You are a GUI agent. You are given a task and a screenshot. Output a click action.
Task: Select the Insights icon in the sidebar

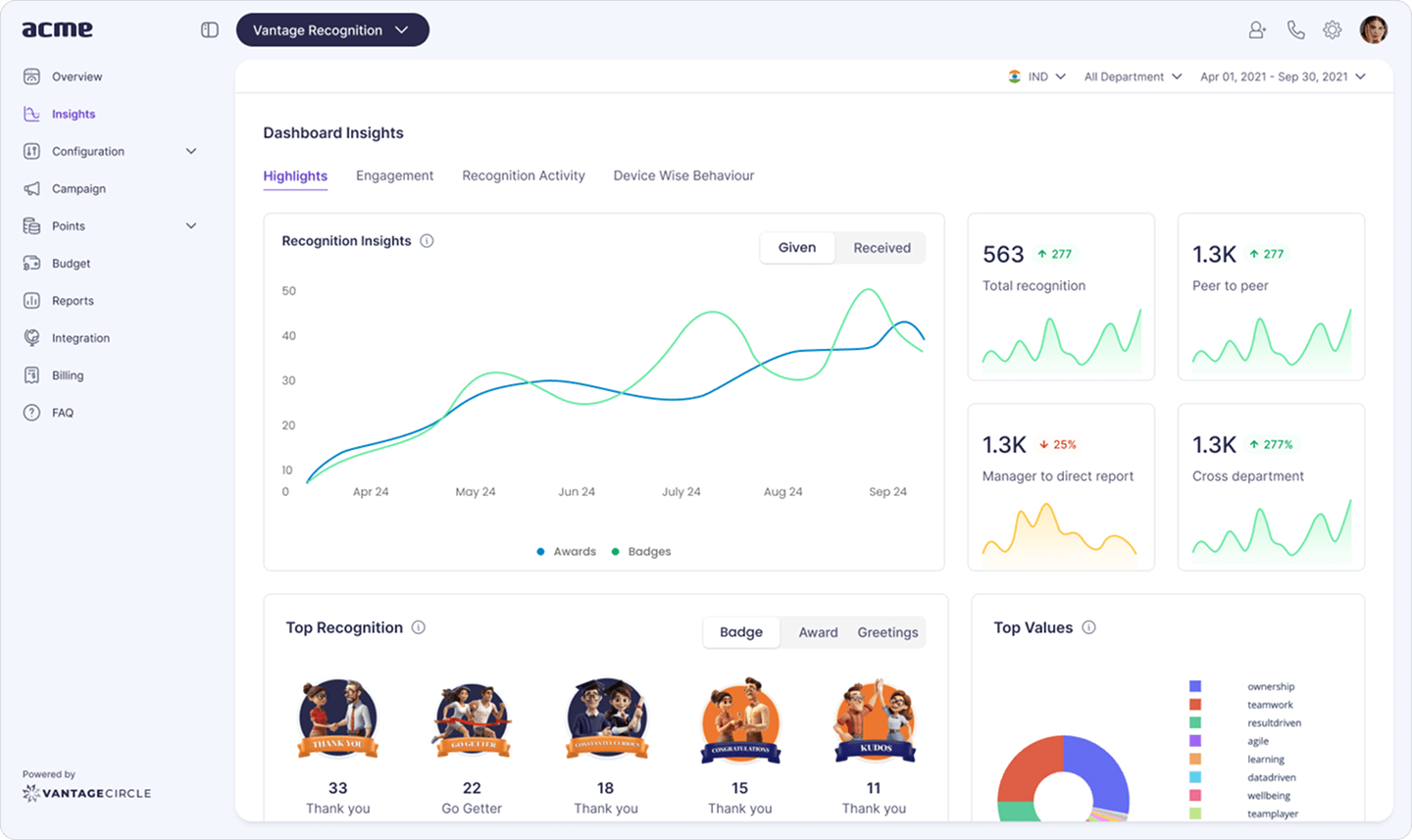click(30, 114)
